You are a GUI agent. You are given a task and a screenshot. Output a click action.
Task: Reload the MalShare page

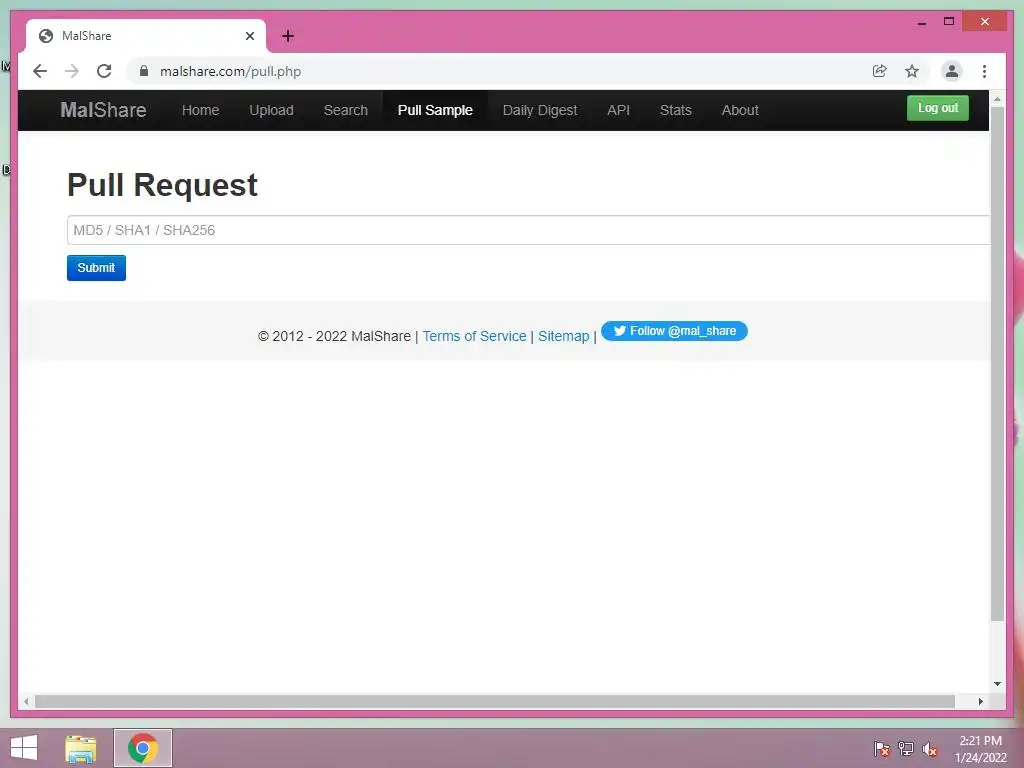(x=104, y=71)
